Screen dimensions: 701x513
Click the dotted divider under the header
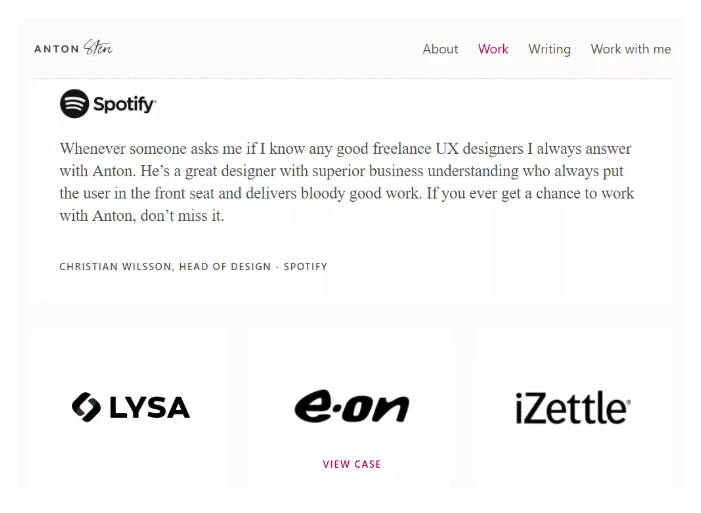coord(351,78)
